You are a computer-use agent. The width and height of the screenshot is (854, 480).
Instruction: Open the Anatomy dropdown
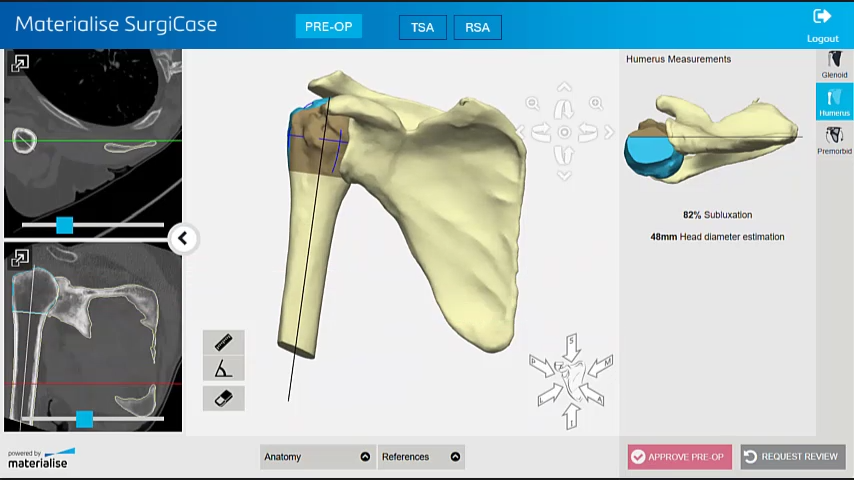pyautogui.click(x=317, y=457)
